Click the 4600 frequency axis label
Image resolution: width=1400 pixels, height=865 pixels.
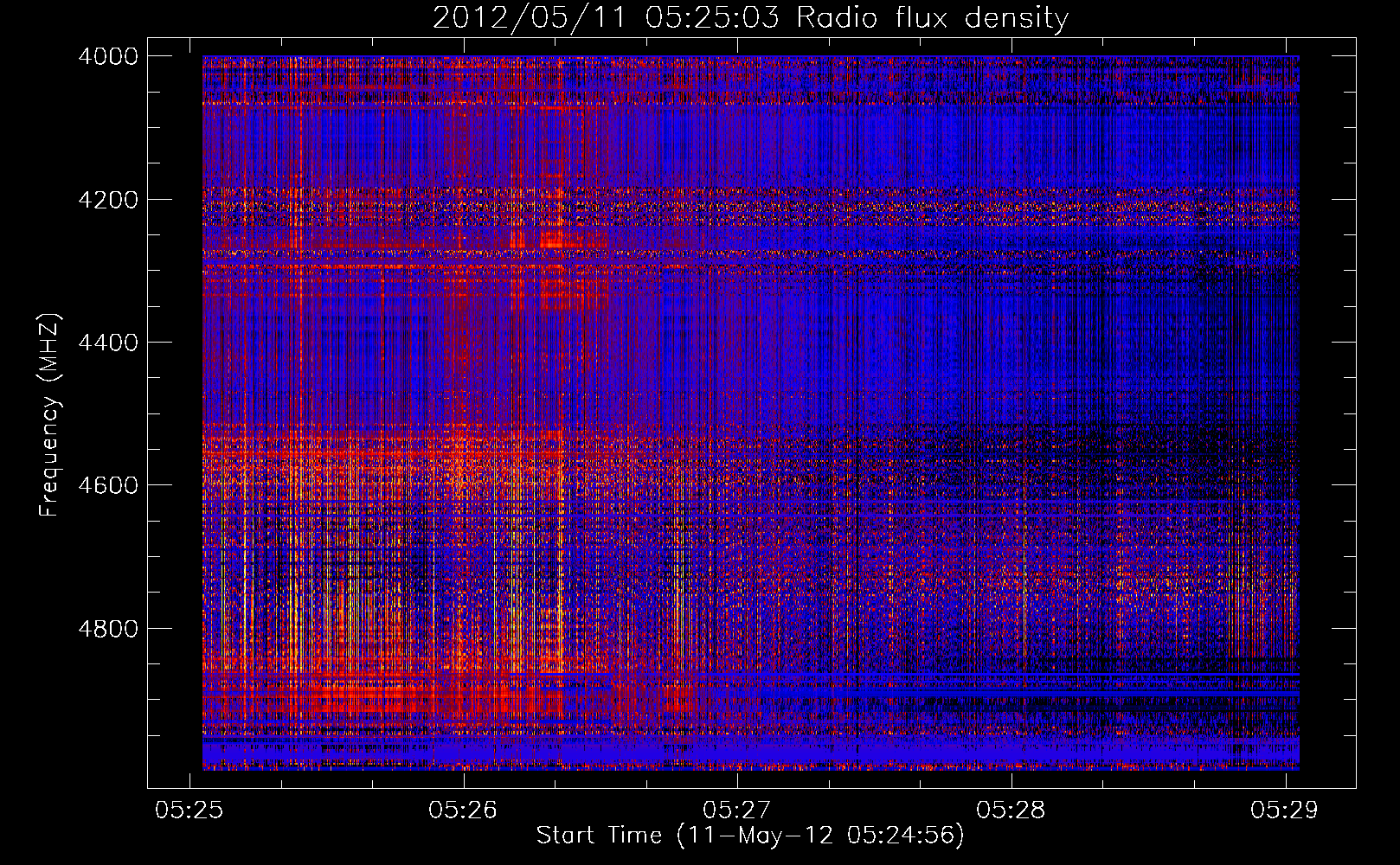tap(108, 485)
